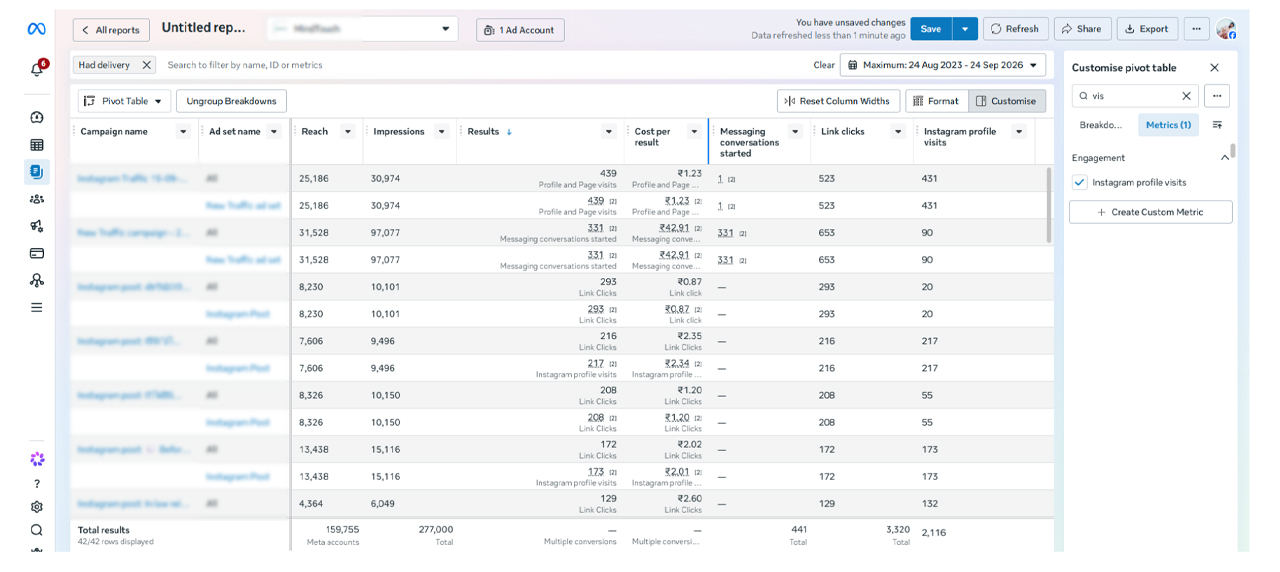
Task: Open Messaging conversations started column dropdown
Action: [x=795, y=132]
